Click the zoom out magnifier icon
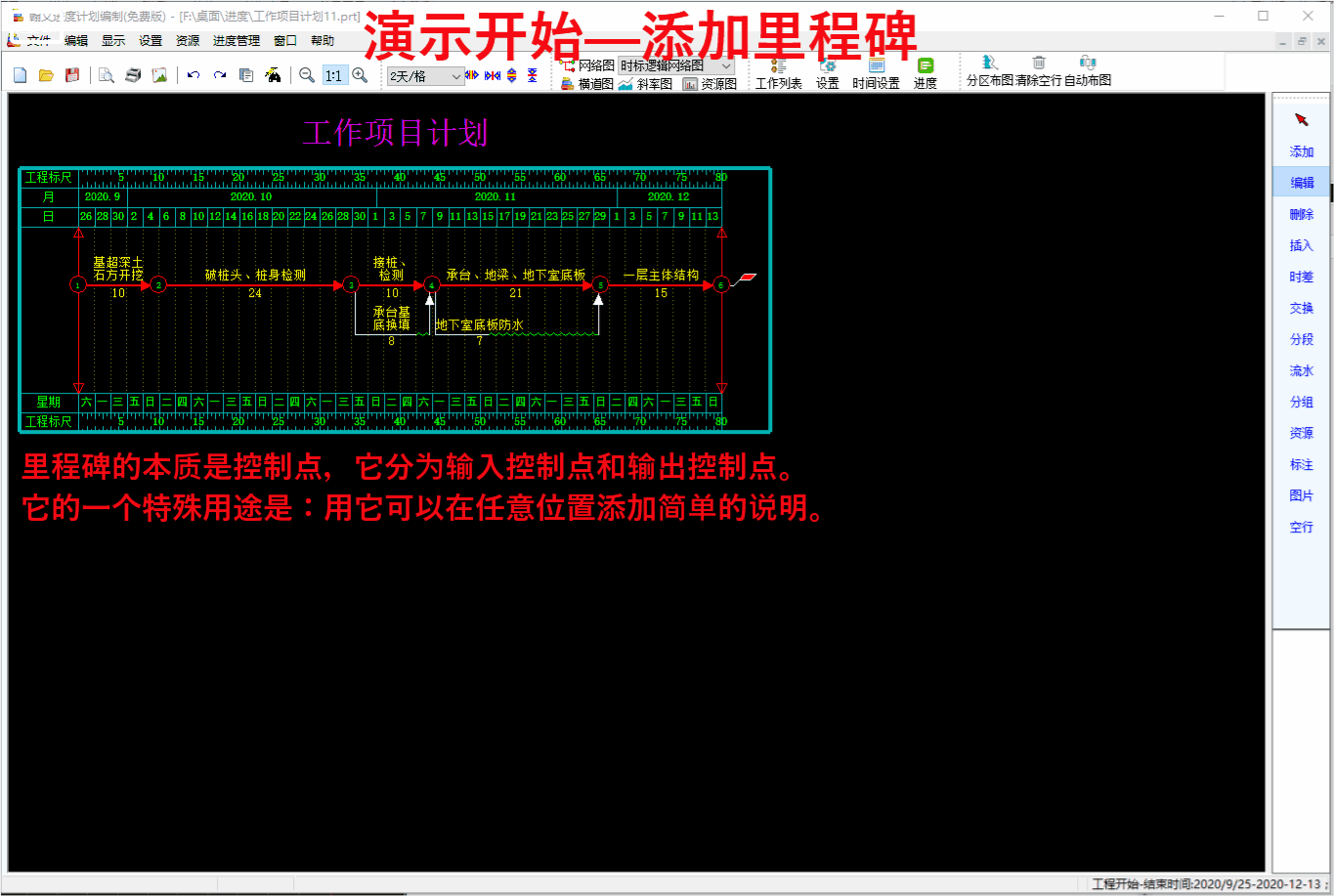 pos(307,75)
